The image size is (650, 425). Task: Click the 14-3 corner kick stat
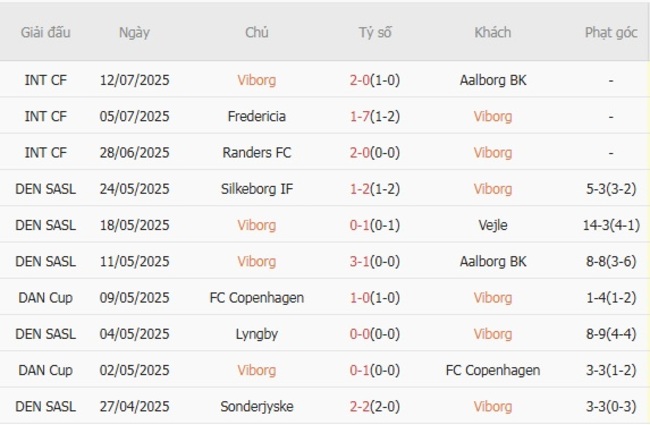click(596, 225)
